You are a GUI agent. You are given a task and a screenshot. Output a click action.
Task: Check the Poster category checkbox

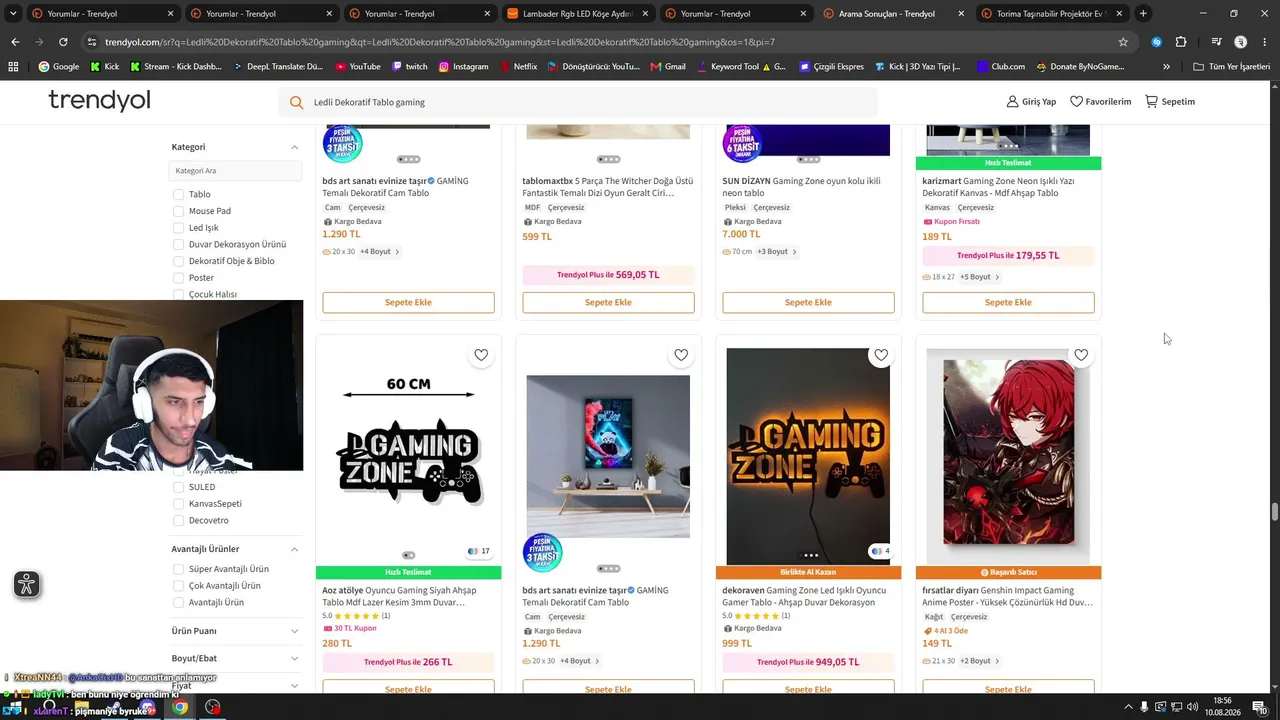pyautogui.click(x=178, y=278)
